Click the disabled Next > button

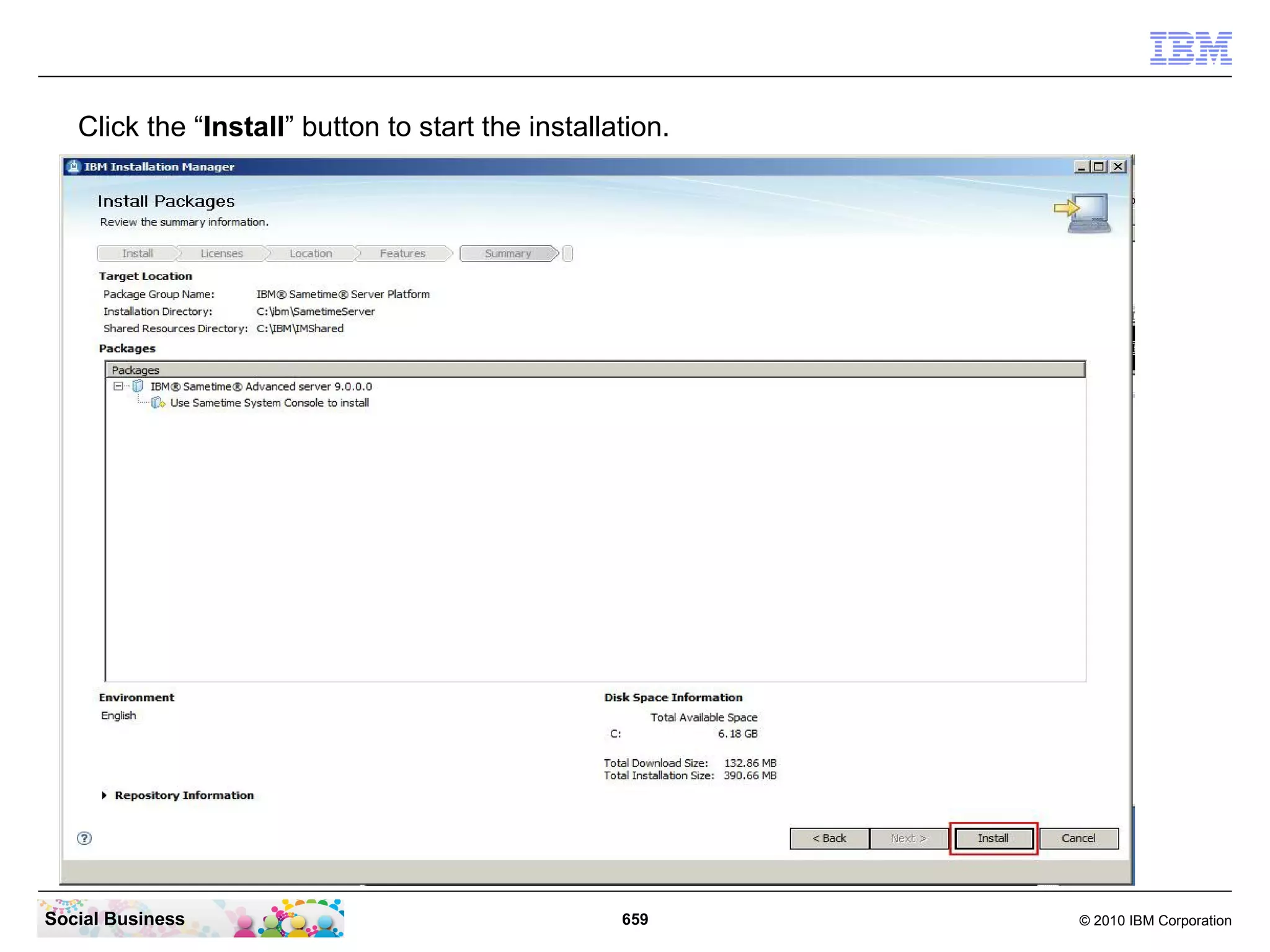[x=908, y=838]
